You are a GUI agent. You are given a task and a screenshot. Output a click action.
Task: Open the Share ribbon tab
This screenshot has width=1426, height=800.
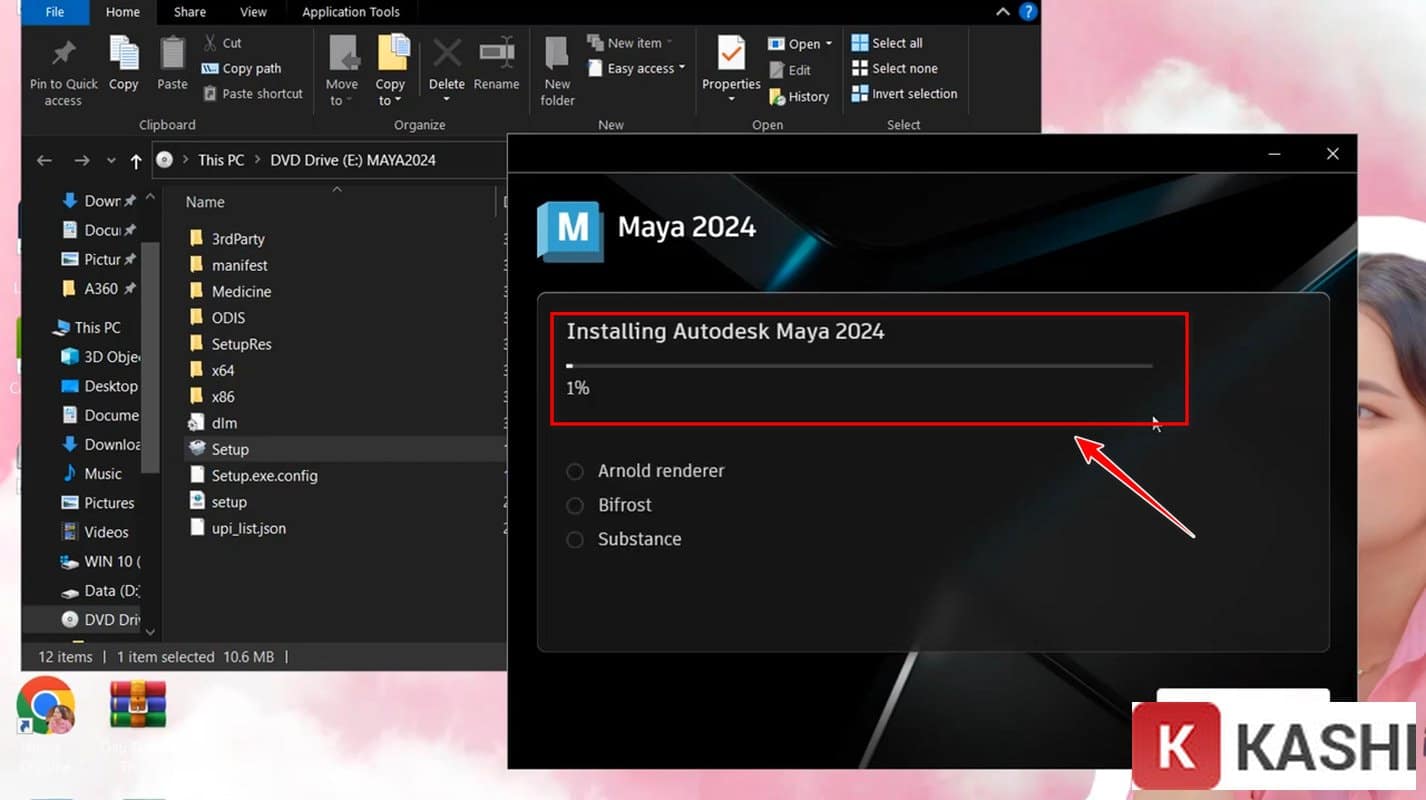[x=187, y=12]
